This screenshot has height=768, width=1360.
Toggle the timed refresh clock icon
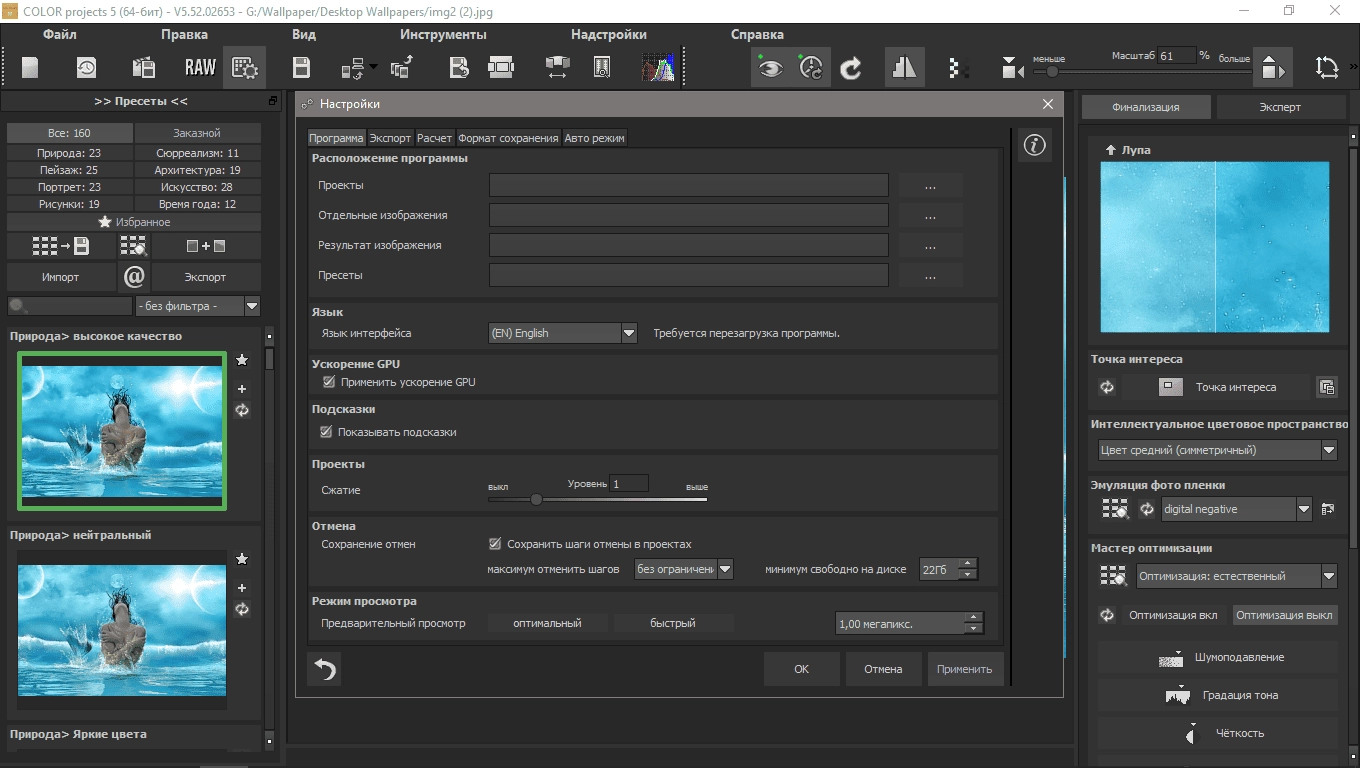(x=811, y=67)
